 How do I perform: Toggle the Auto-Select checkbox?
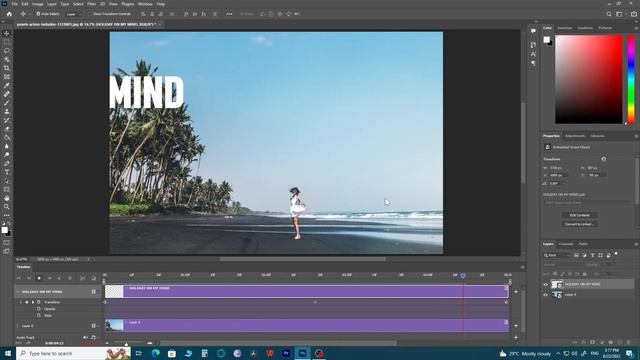click(38, 14)
